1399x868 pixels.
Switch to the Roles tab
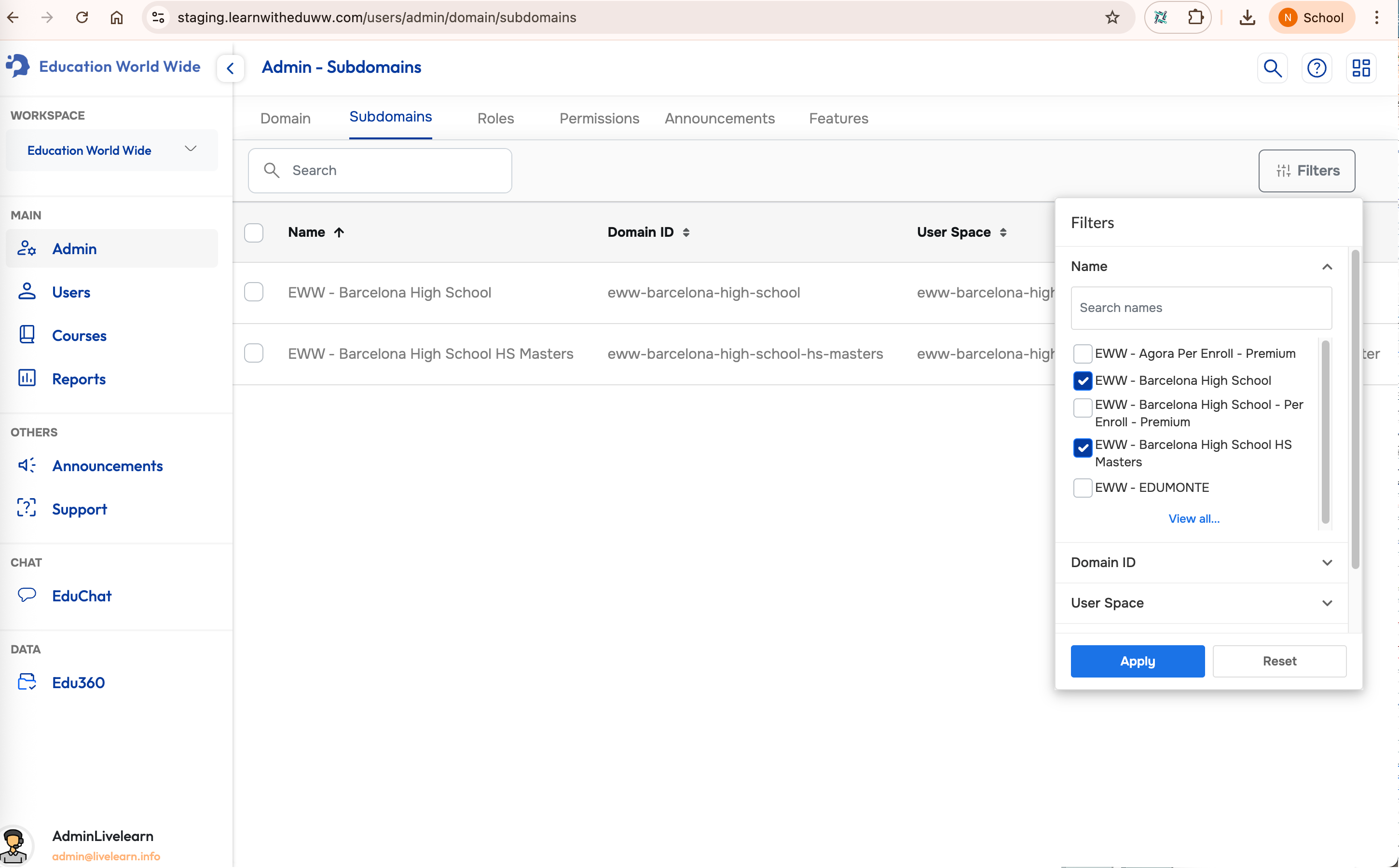(x=495, y=118)
